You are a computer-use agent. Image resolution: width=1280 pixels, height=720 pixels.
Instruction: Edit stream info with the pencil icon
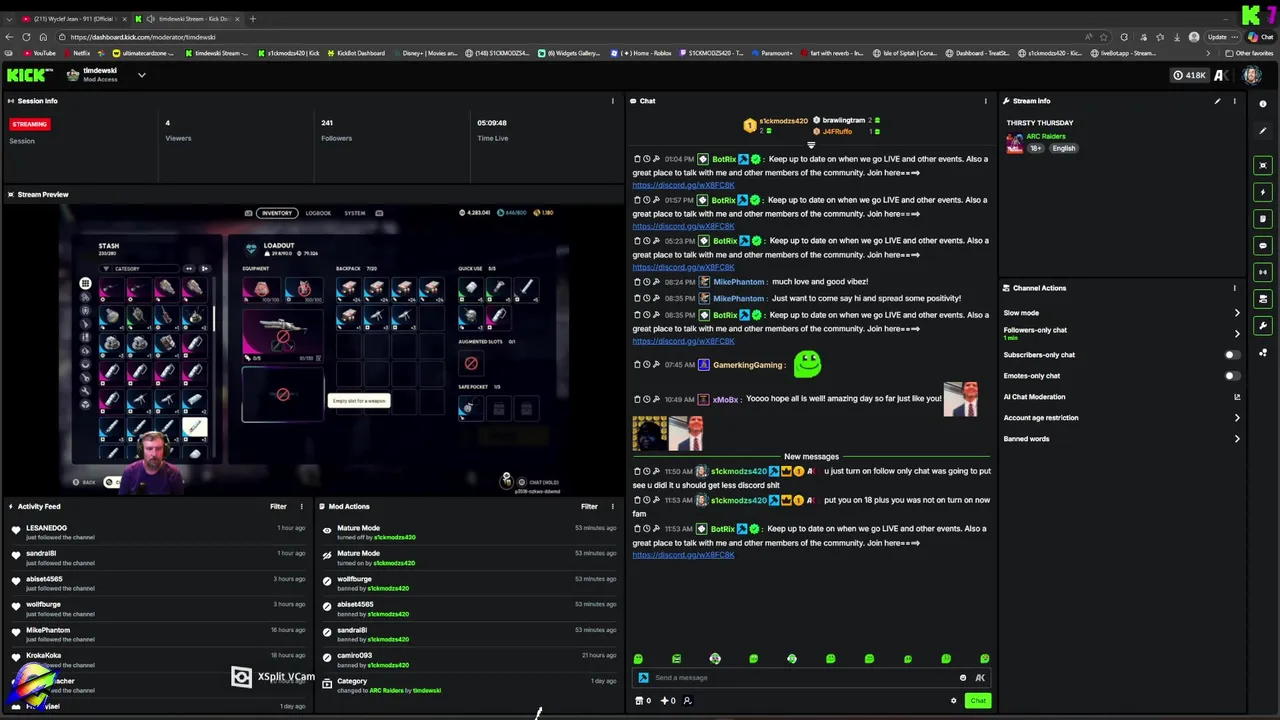click(x=1217, y=101)
